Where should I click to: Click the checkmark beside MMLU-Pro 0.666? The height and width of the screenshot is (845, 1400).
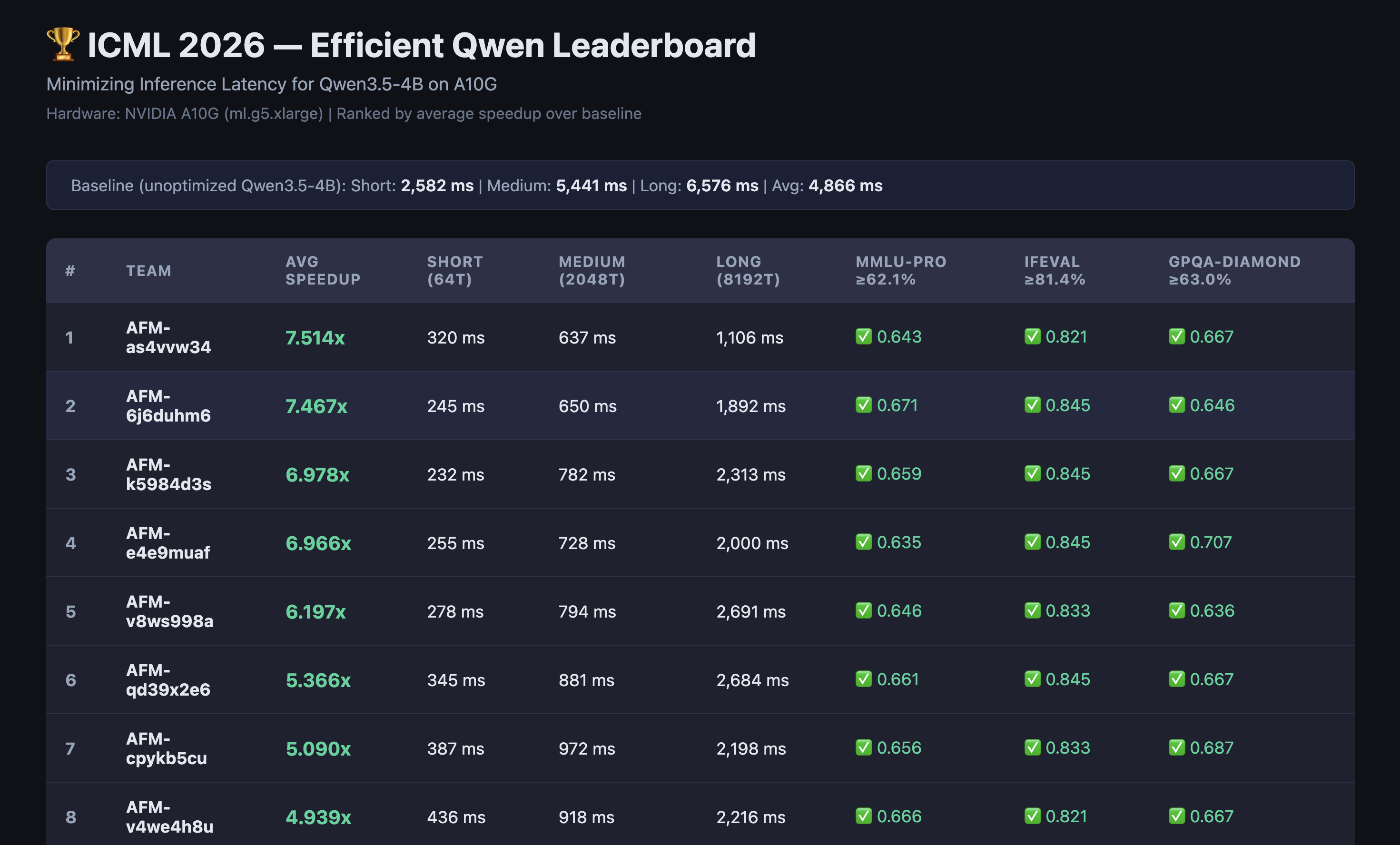coord(864,816)
